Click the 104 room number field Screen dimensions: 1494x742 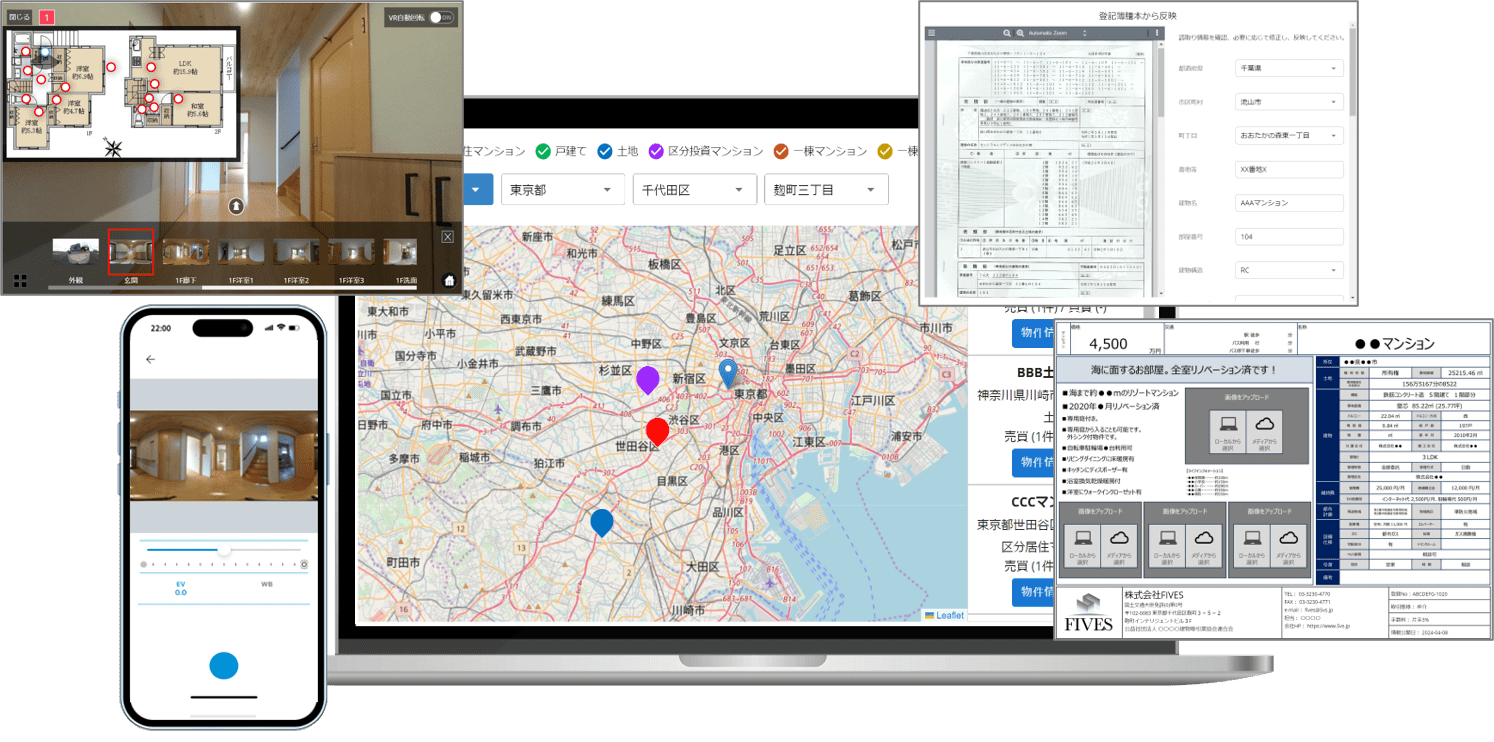pos(1288,236)
